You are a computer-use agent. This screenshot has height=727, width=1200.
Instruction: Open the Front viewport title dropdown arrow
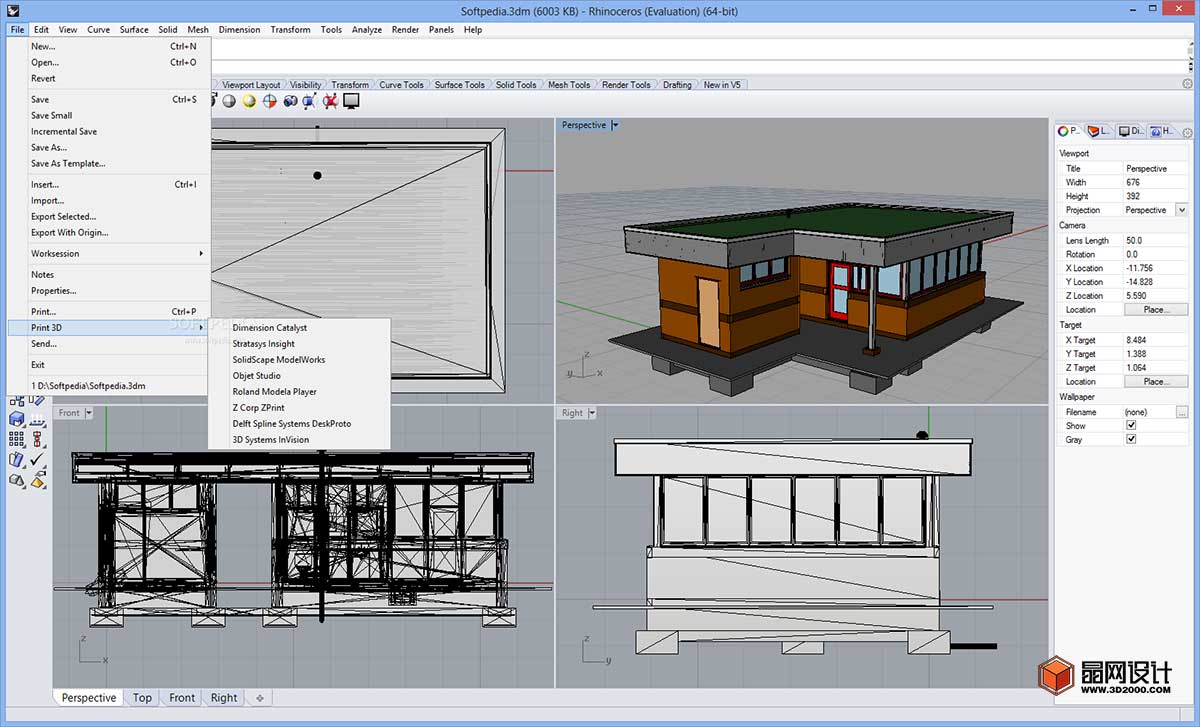click(x=88, y=413)
